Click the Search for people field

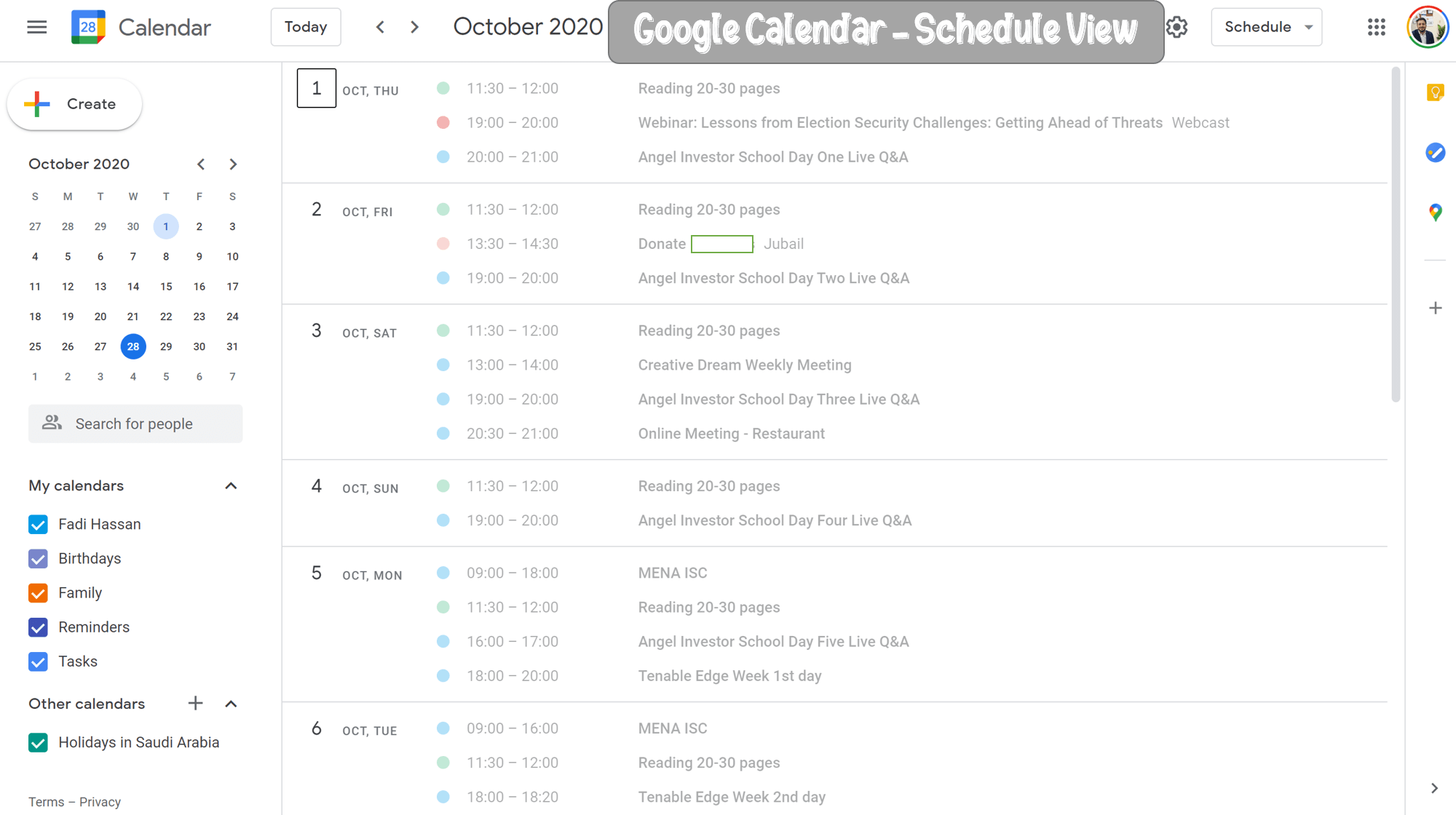click(x=135, y=424)
